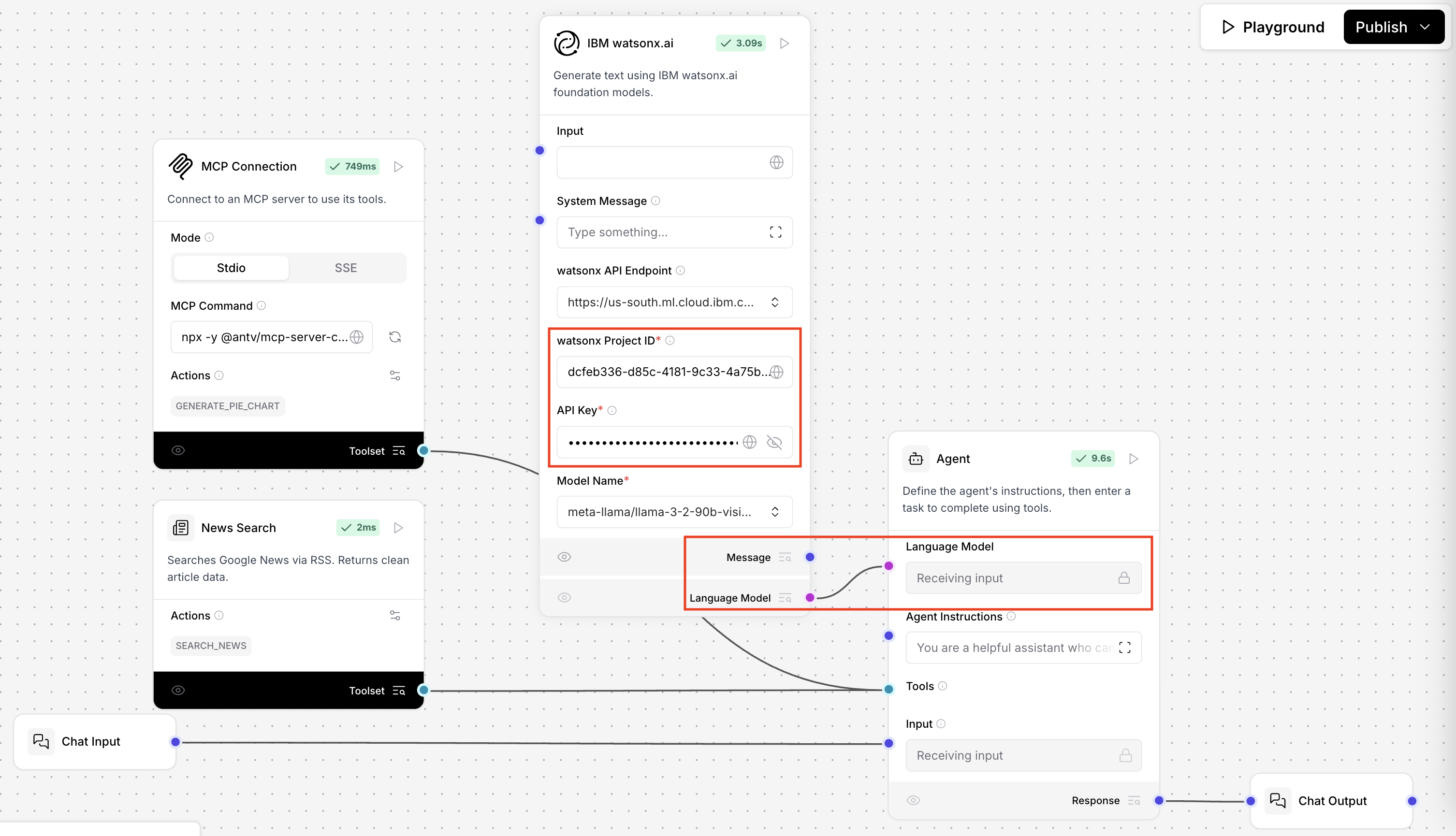Screen dimensions: 1456x836
Task: Toggle MCP Connection Toolset output visibility
Action: pyautogui.click(x=178, y=451)
